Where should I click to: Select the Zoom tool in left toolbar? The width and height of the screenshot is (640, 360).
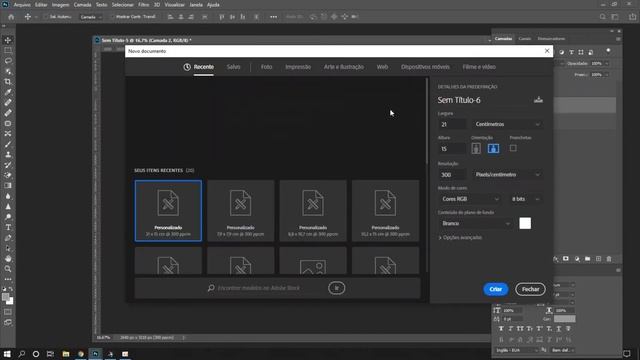pos(8,269)
